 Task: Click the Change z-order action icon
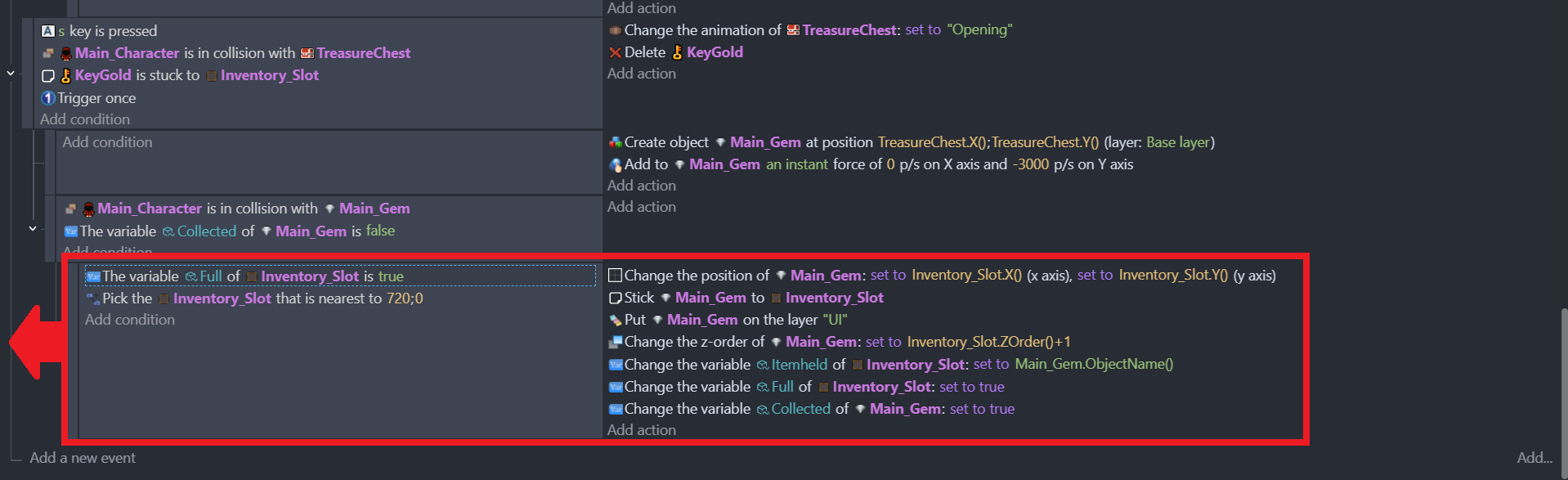615,342
